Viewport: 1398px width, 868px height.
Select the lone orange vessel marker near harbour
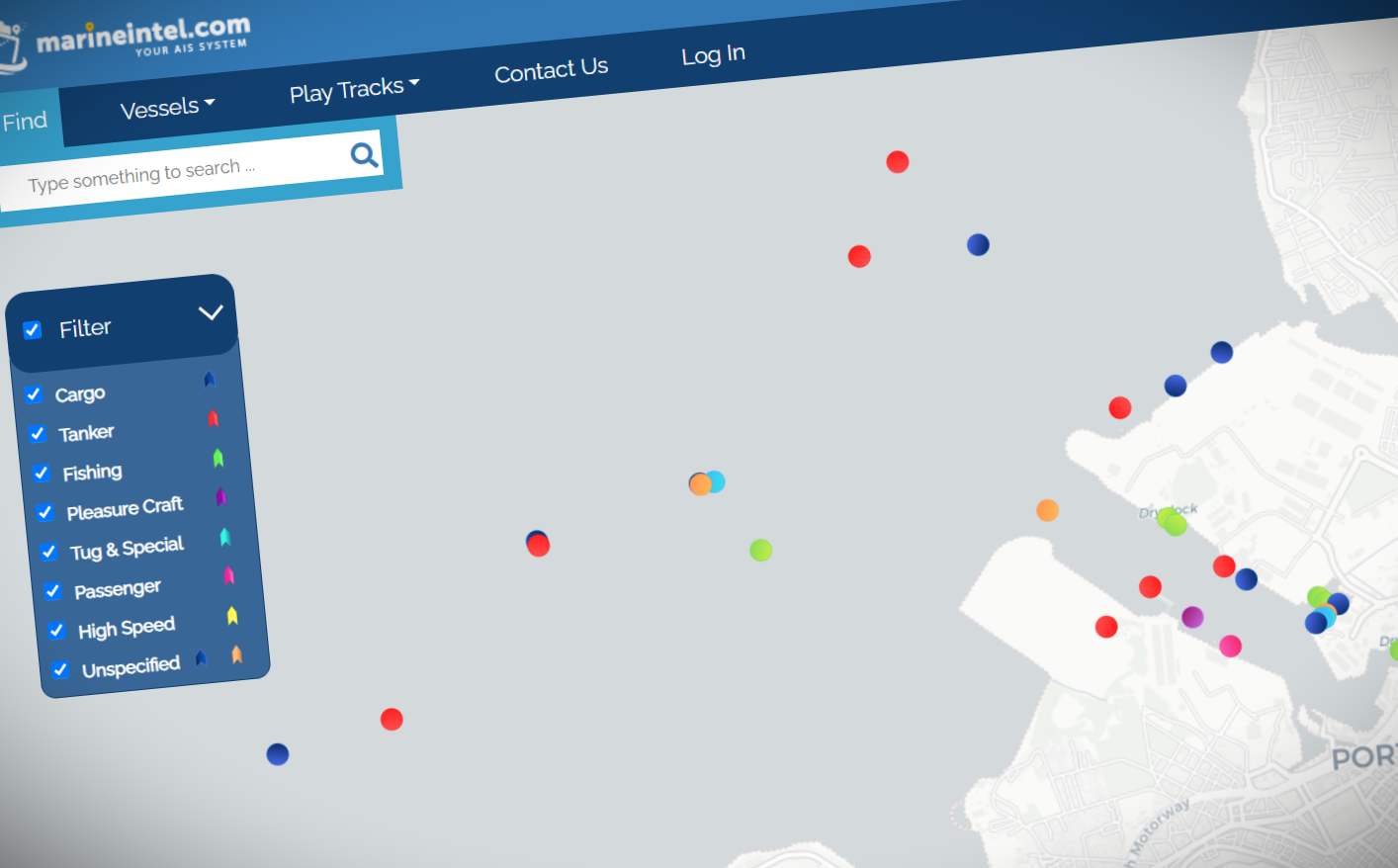[x=1048, y=510]
